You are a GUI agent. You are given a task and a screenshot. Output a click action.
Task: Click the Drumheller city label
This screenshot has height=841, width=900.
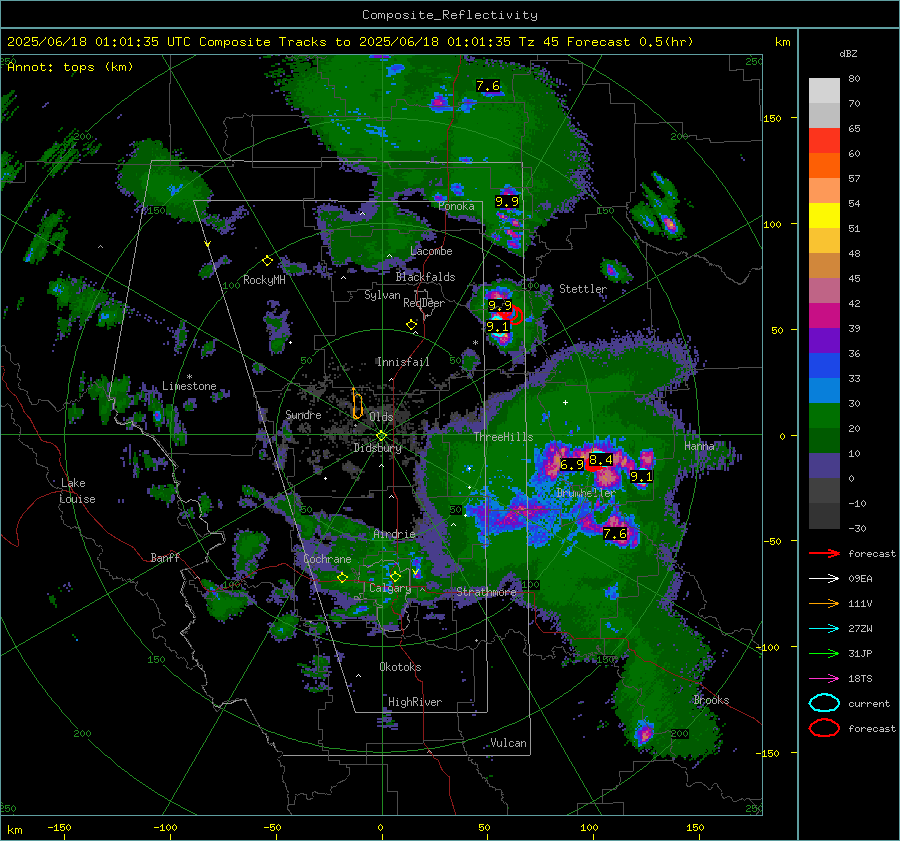[586, 493]
